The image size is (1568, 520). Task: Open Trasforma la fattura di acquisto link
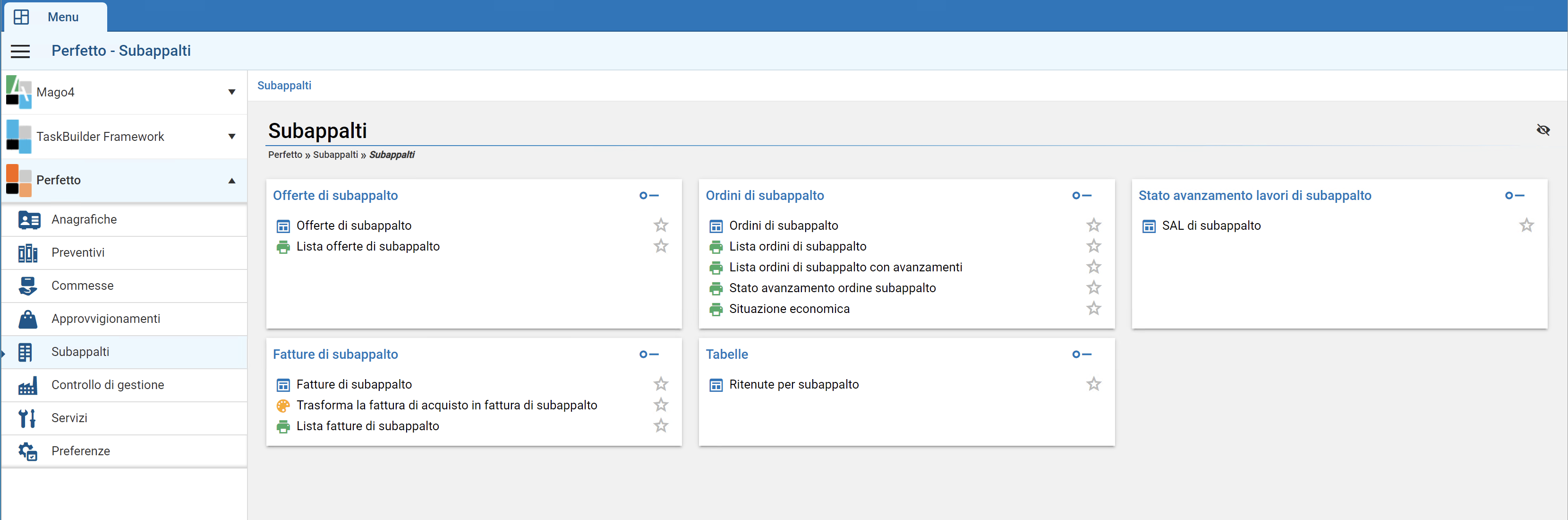[x=447, y=406]
